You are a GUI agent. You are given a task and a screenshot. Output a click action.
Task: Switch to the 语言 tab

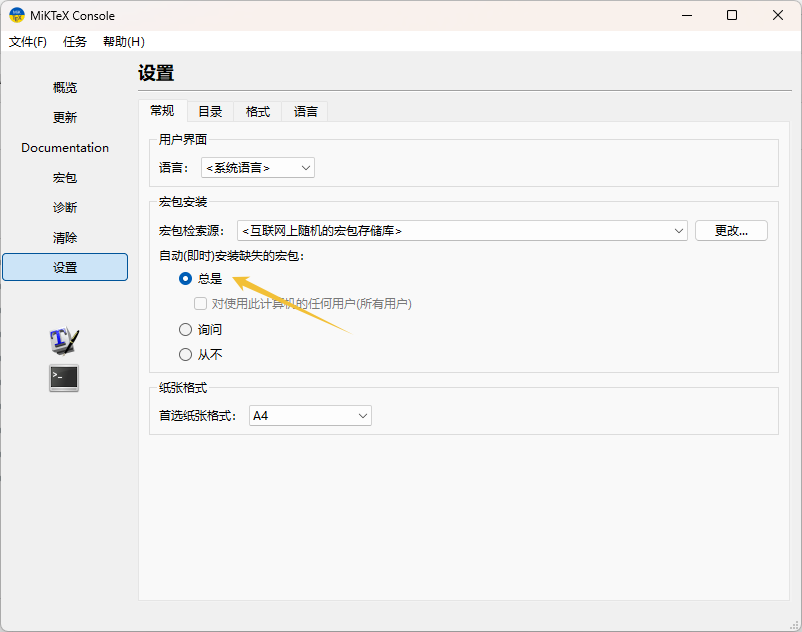[x=306, y=112]
